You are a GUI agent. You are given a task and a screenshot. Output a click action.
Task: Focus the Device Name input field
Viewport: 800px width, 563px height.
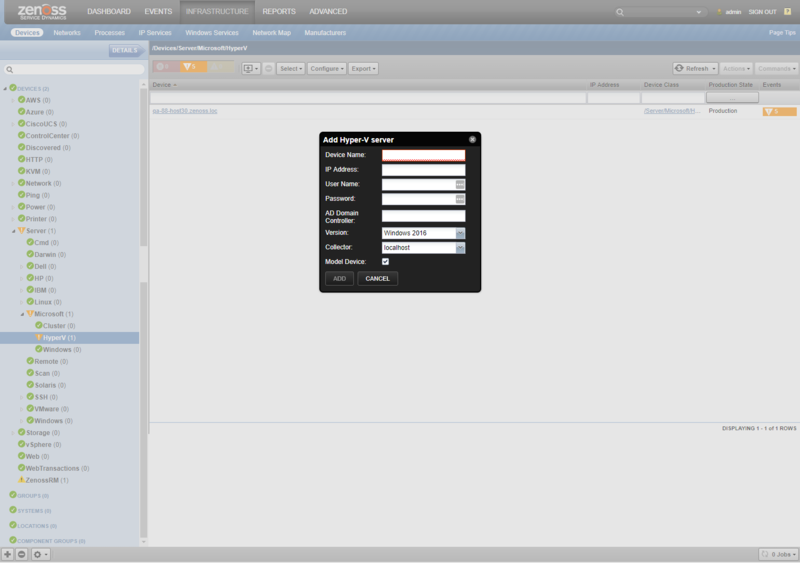[x=423, y=155]
